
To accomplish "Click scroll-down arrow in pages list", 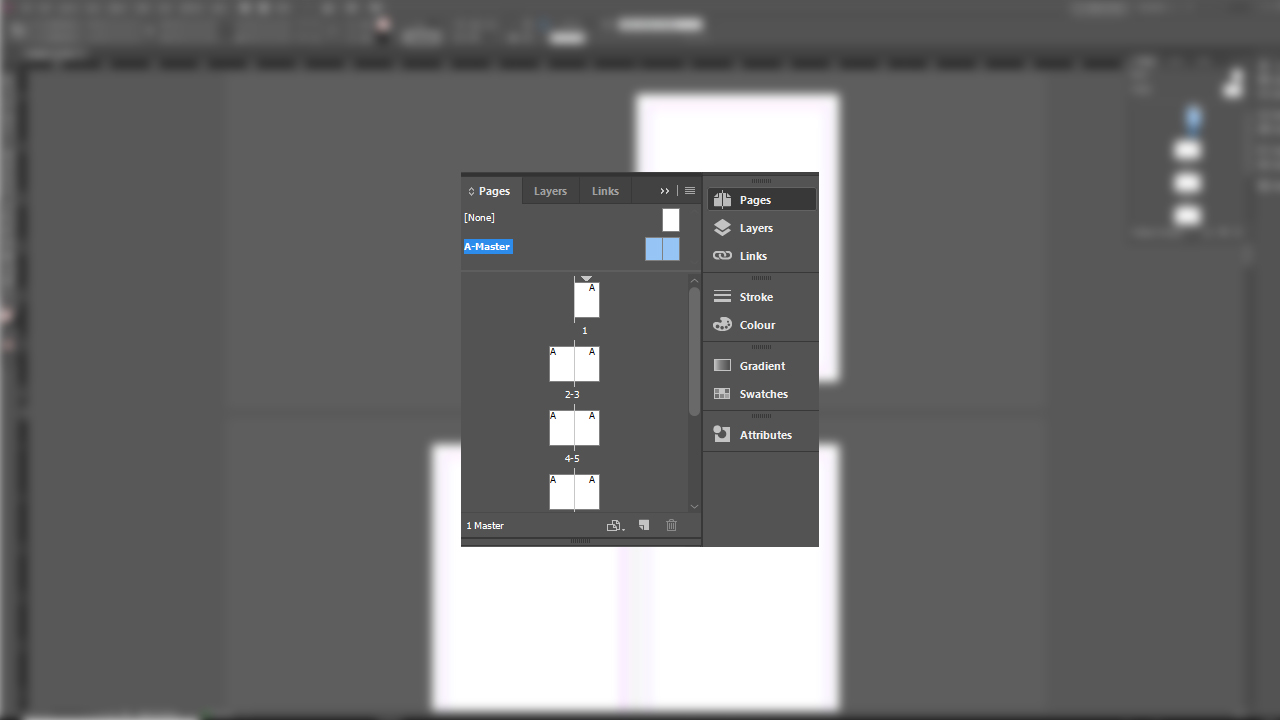I will coord(695,506).
